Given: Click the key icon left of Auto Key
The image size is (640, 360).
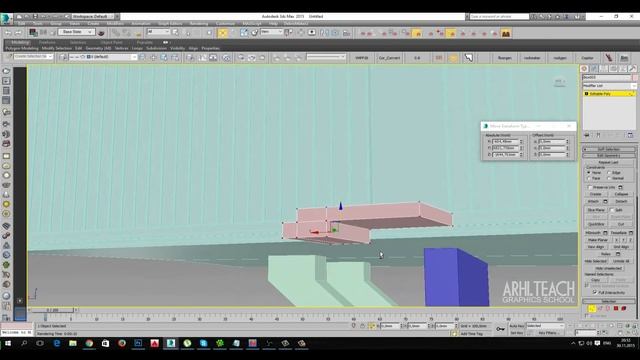Looking at the screenshot, I should pyautogui.click(x=500, y=329).
